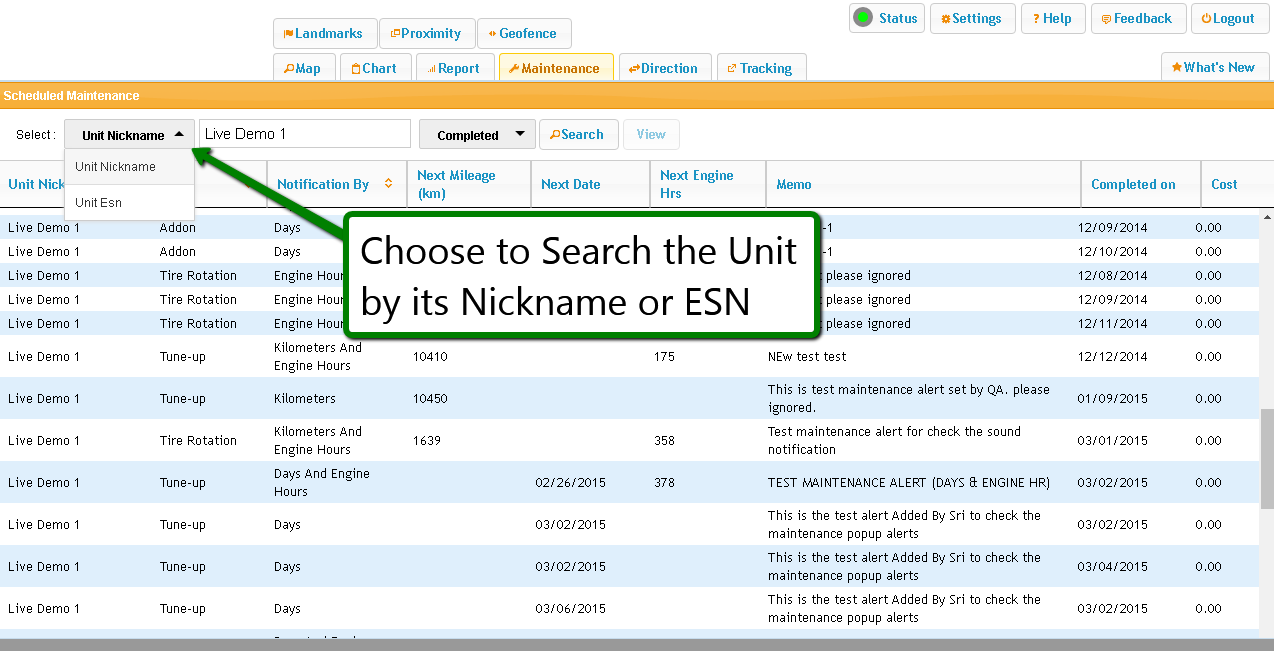This screenshot has height=651, width=1274.
Task: Open the Geofence tab
Action: point(523,33)
